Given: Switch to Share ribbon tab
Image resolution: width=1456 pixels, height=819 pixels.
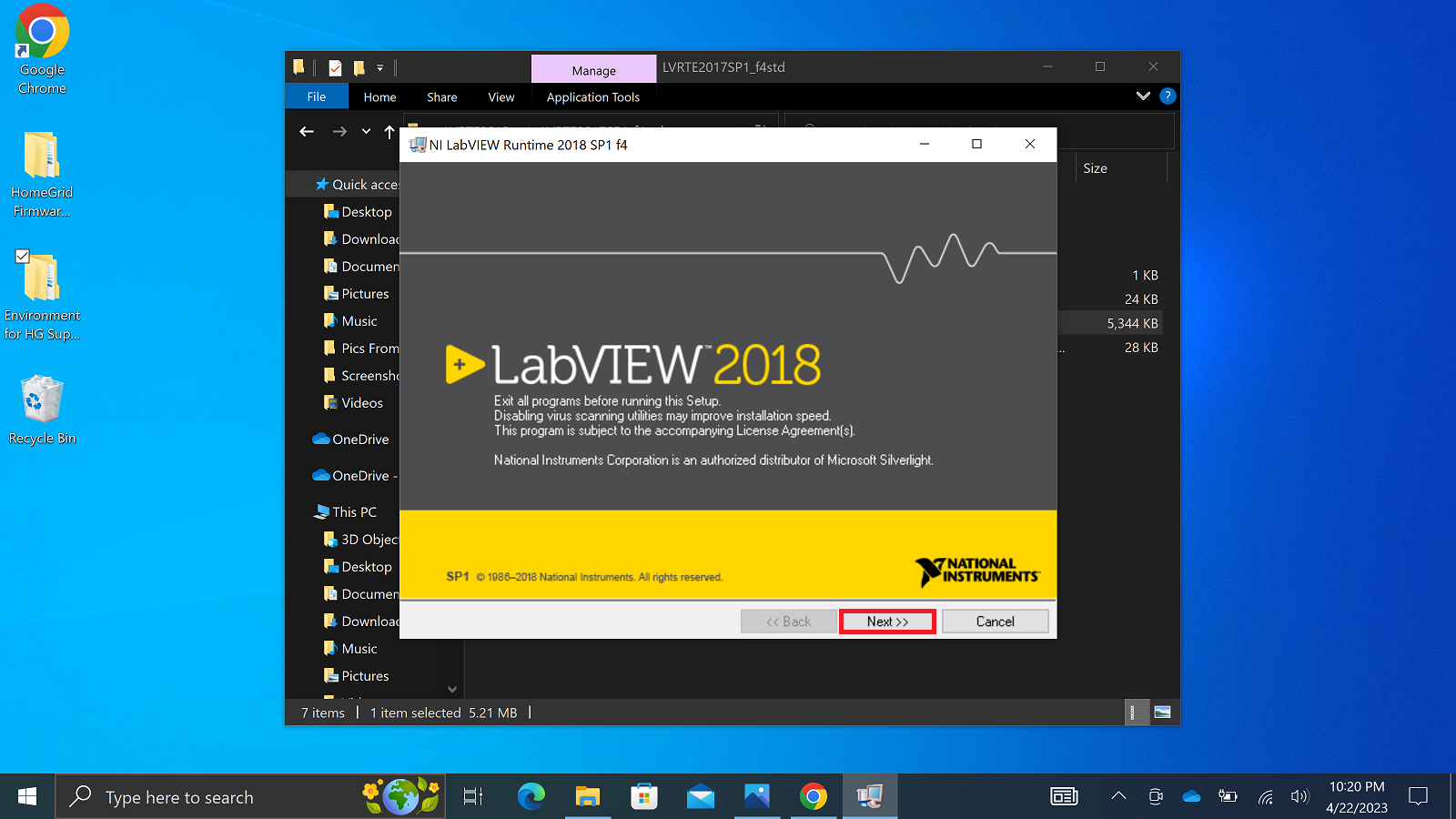Looking at the screenshot, I should (x=442, y=96).
